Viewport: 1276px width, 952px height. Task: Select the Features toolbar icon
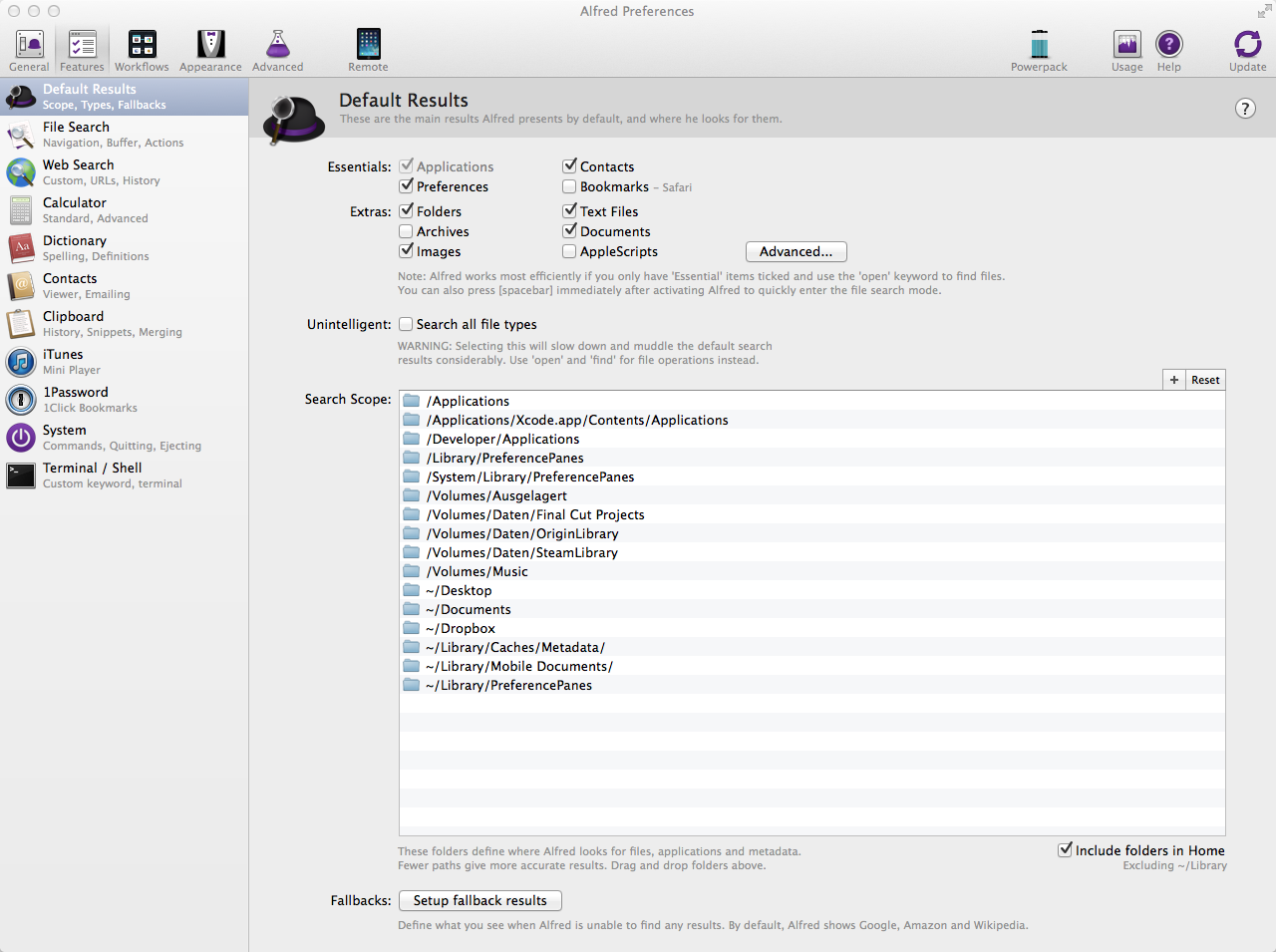pos(82,45)
